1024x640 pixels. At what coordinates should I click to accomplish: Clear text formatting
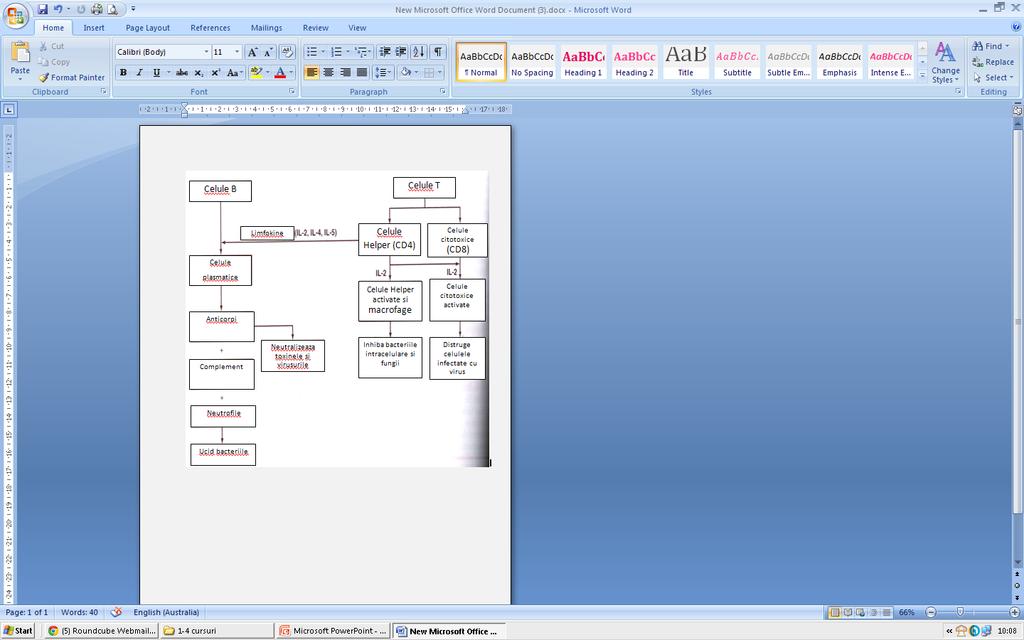(287, 52)
